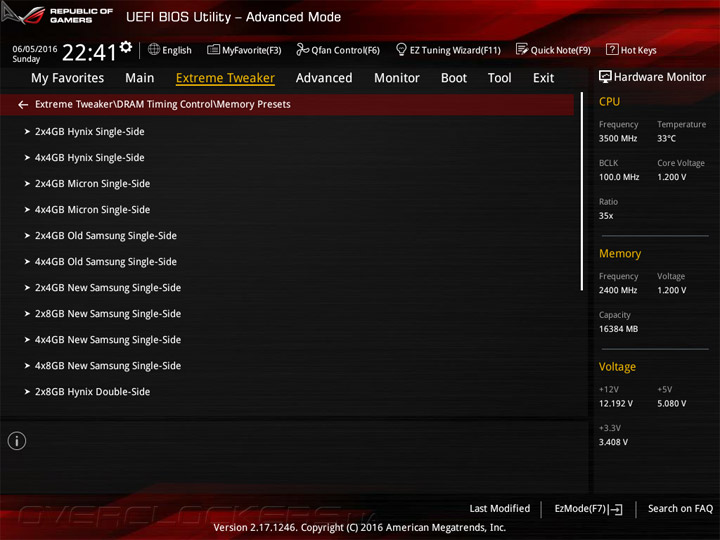This screenshot has width=720, height=540.
Task: Click memory frequency value 2400 MHz
Action: 618,290
